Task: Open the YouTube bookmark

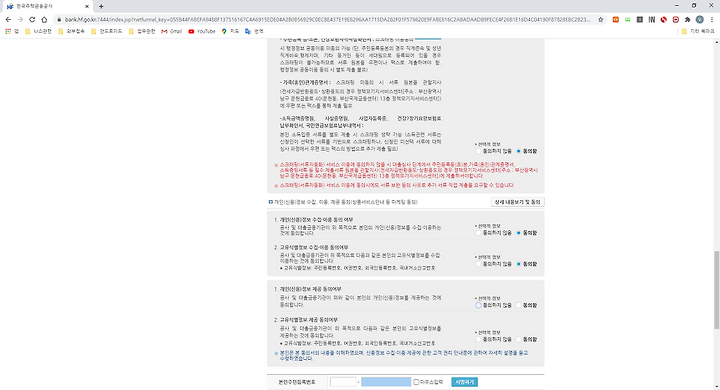Action: 202,31
